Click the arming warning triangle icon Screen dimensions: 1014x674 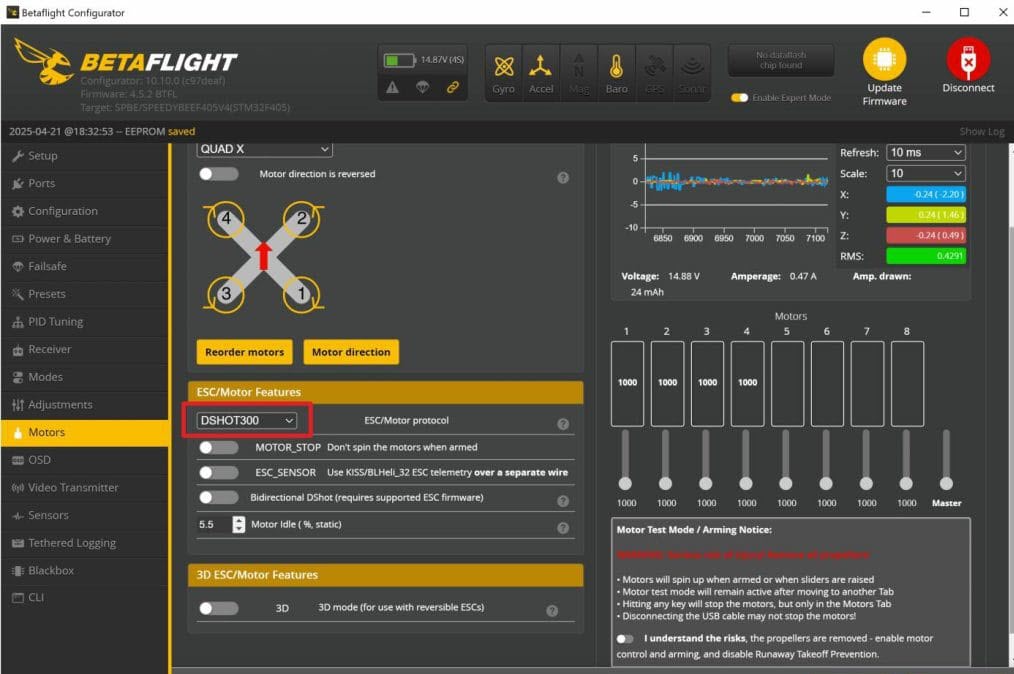393,87
